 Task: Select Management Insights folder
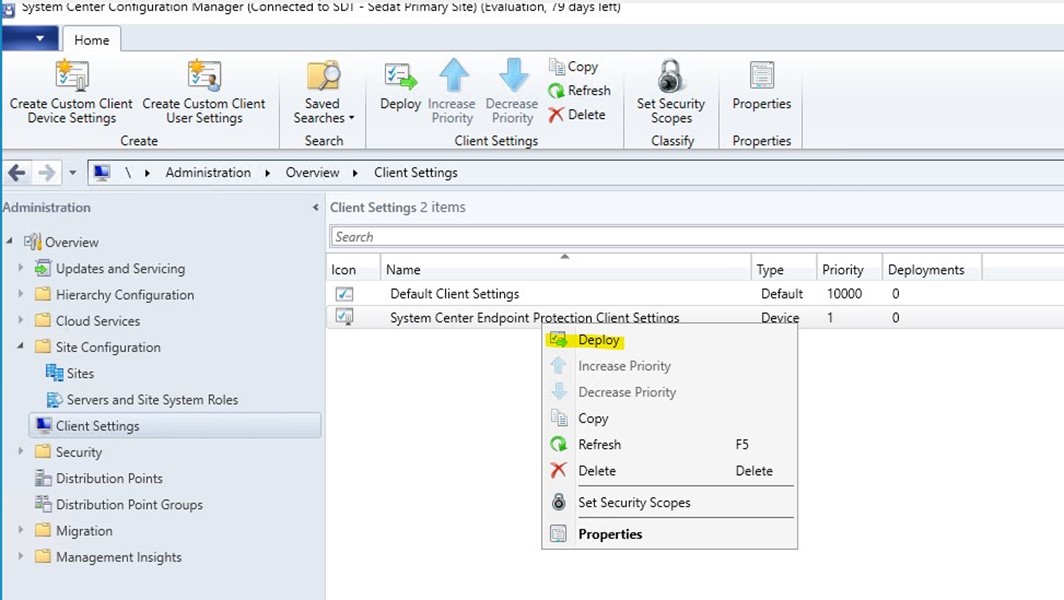point(119,557)
